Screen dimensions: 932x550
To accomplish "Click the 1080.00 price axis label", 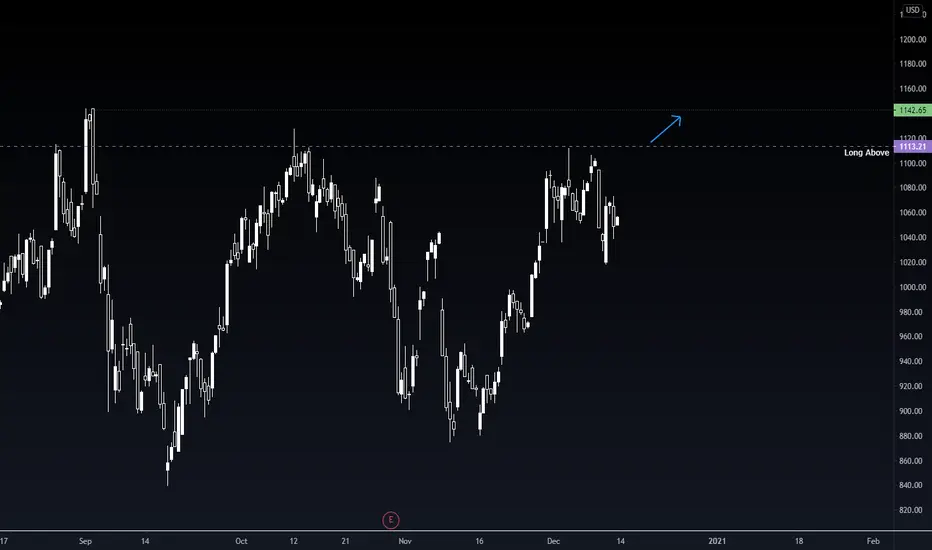I will pos(913,187).
